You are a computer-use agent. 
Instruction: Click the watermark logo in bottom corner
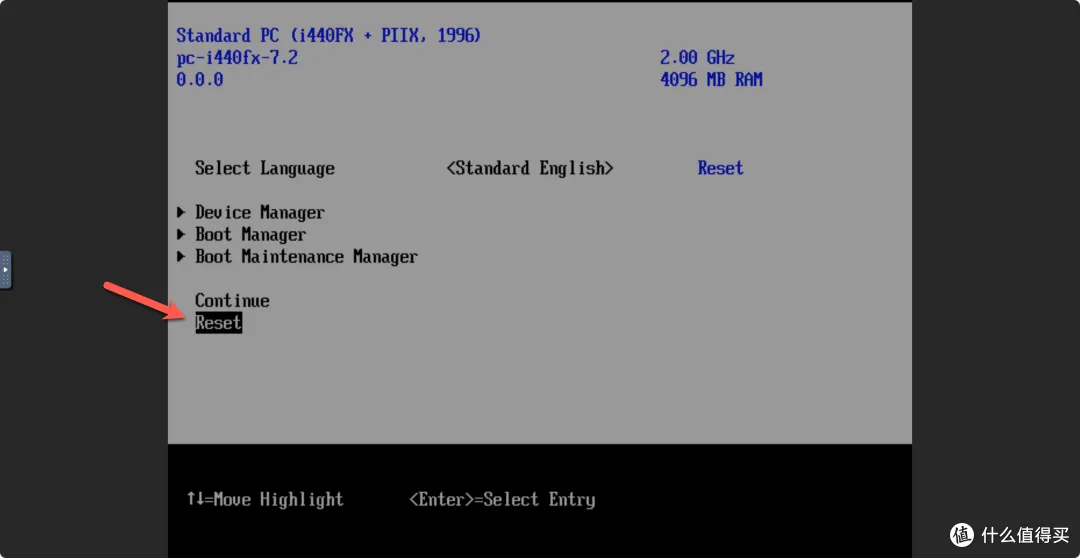pos(962,533)
